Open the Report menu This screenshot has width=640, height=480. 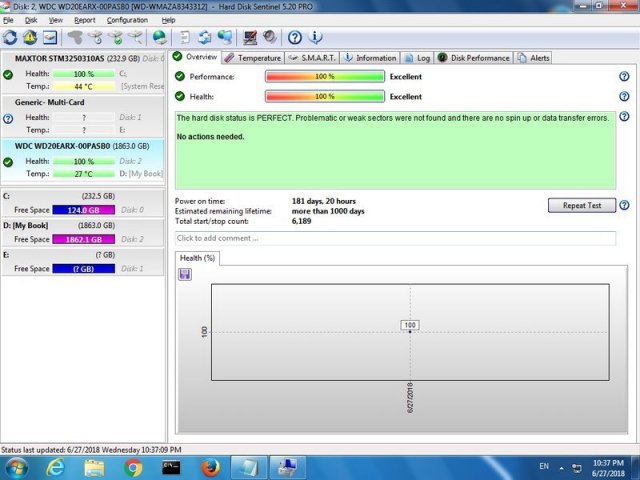(x=85, y=20)
